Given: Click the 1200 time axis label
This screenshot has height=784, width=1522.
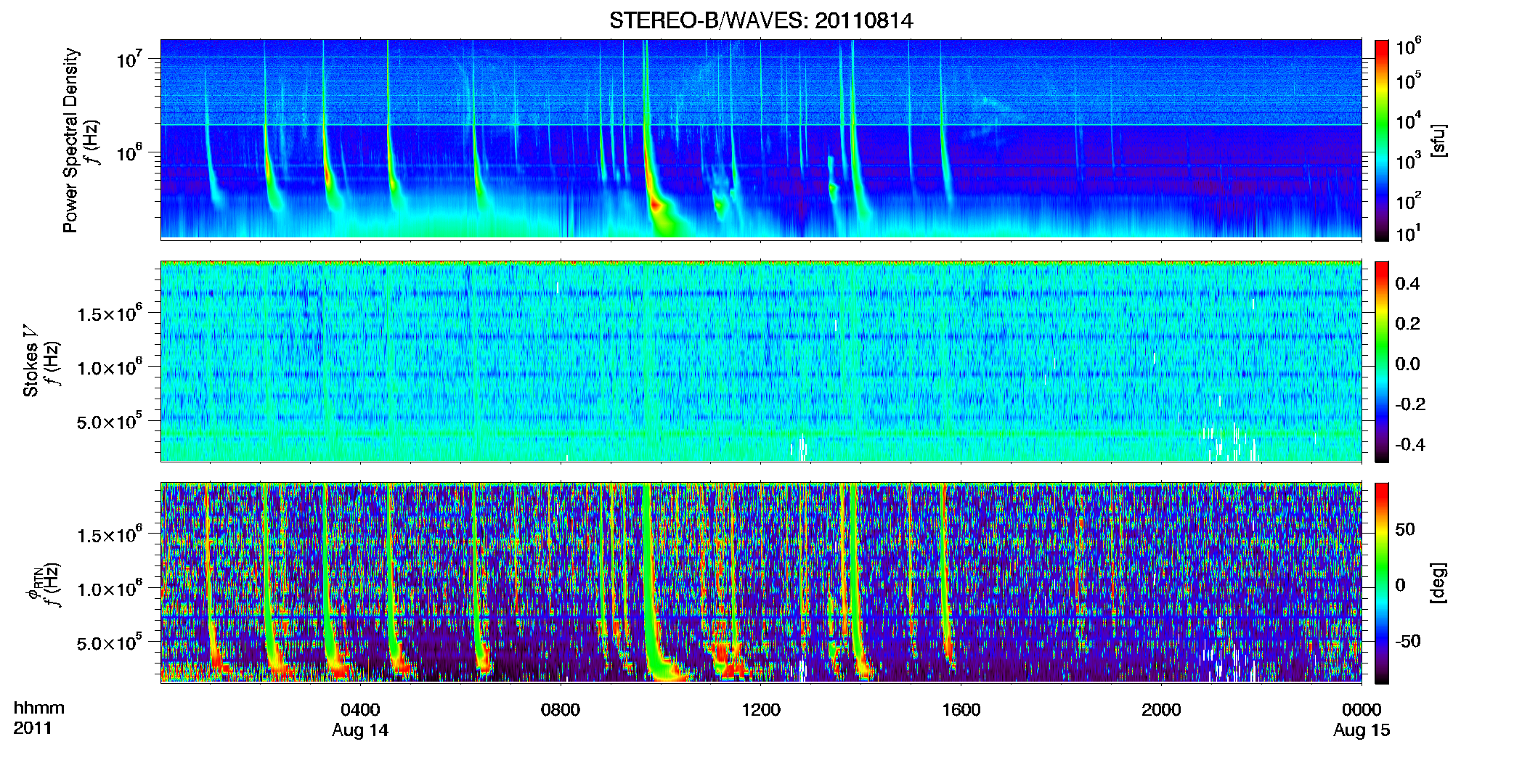Looking at the screenshot, I should [x=761, y=710].
